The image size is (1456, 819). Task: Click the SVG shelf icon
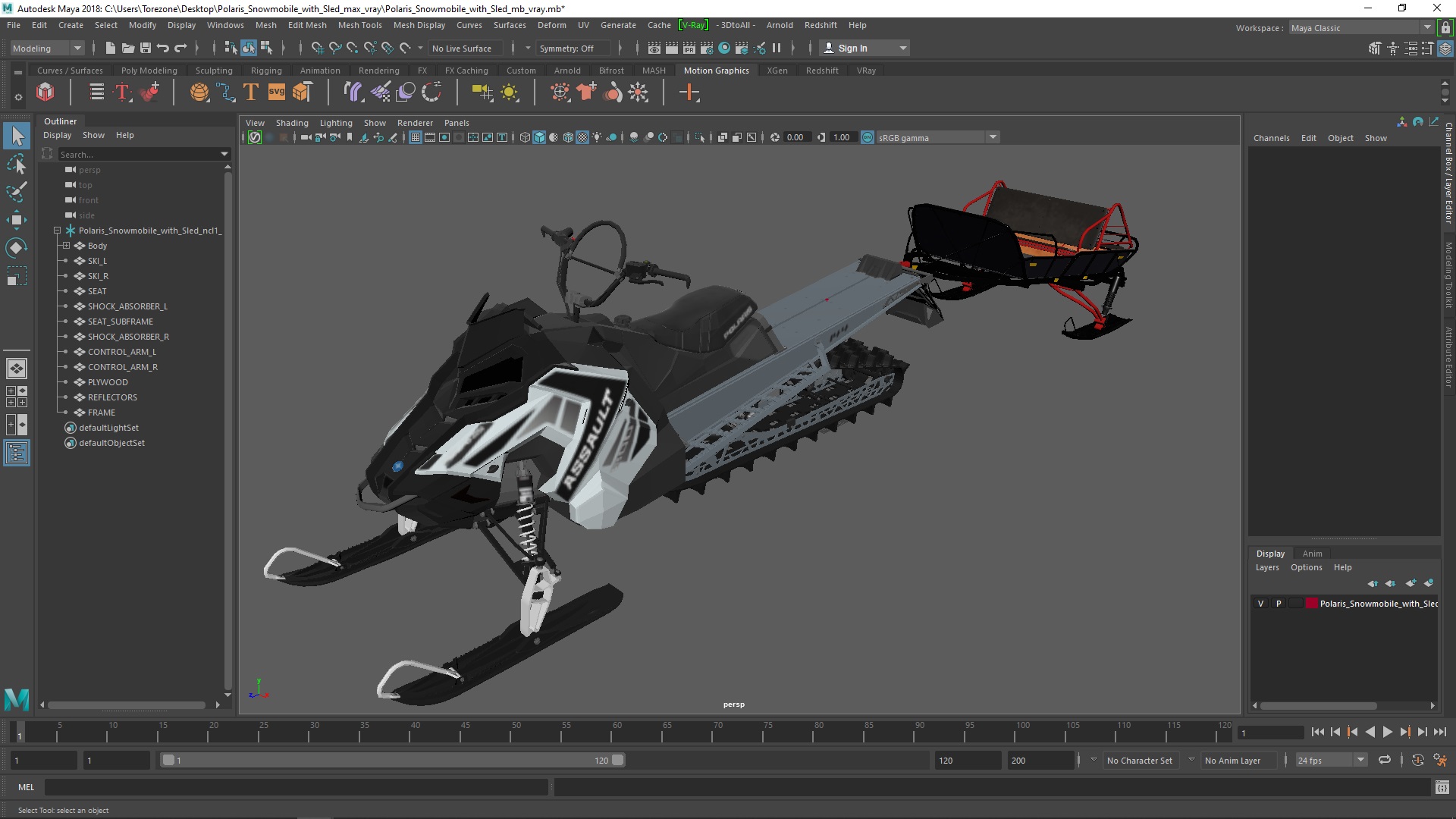point(276,93)
